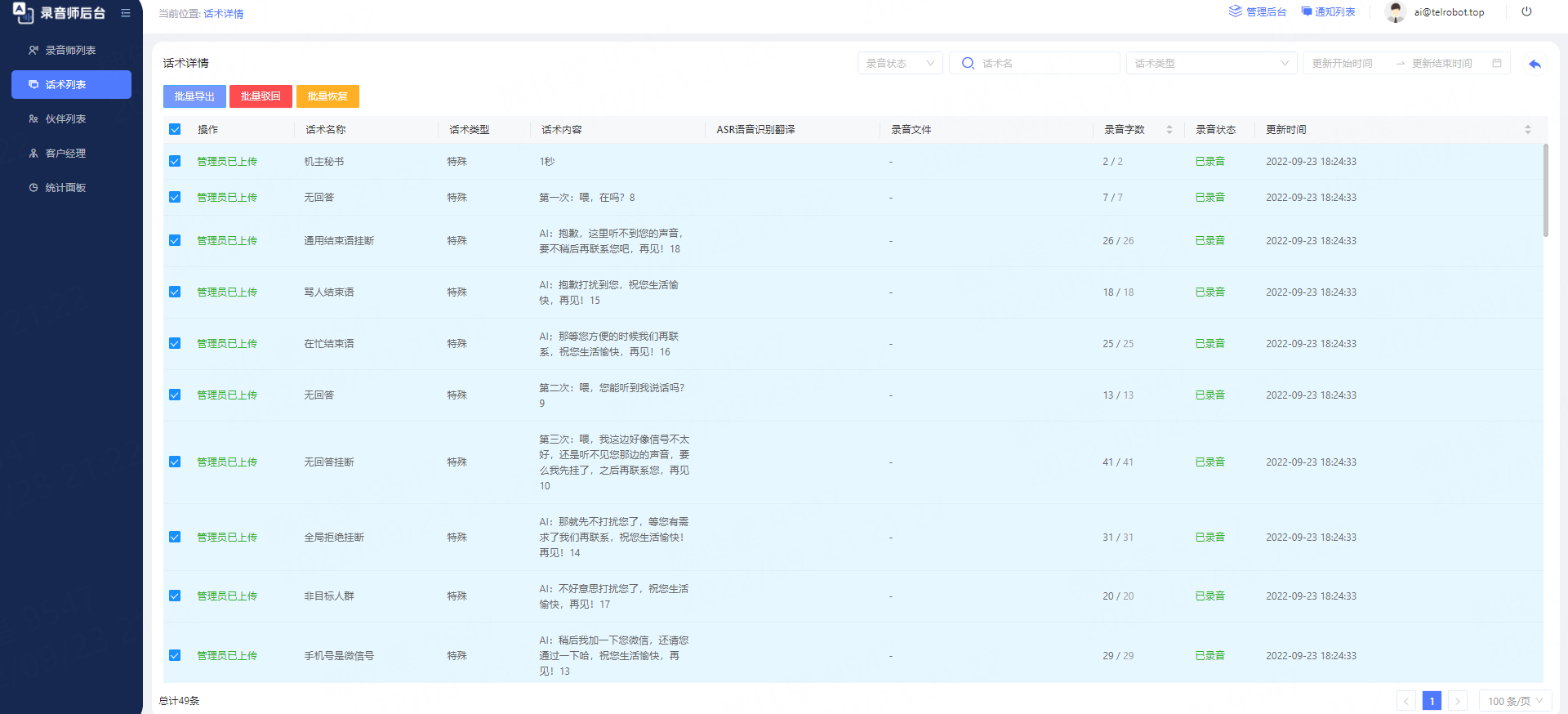
Task: Click the power logout icon
Action: point(1526,11)
